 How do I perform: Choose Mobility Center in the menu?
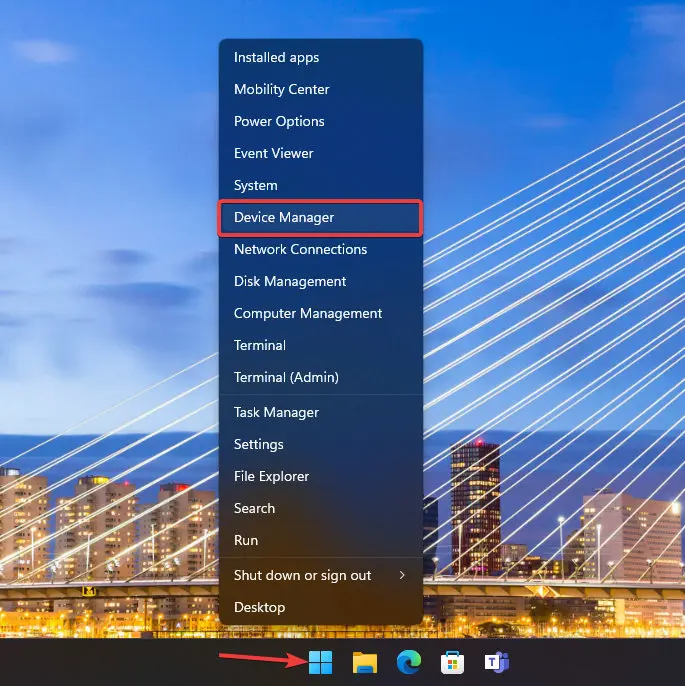(282, 89)
